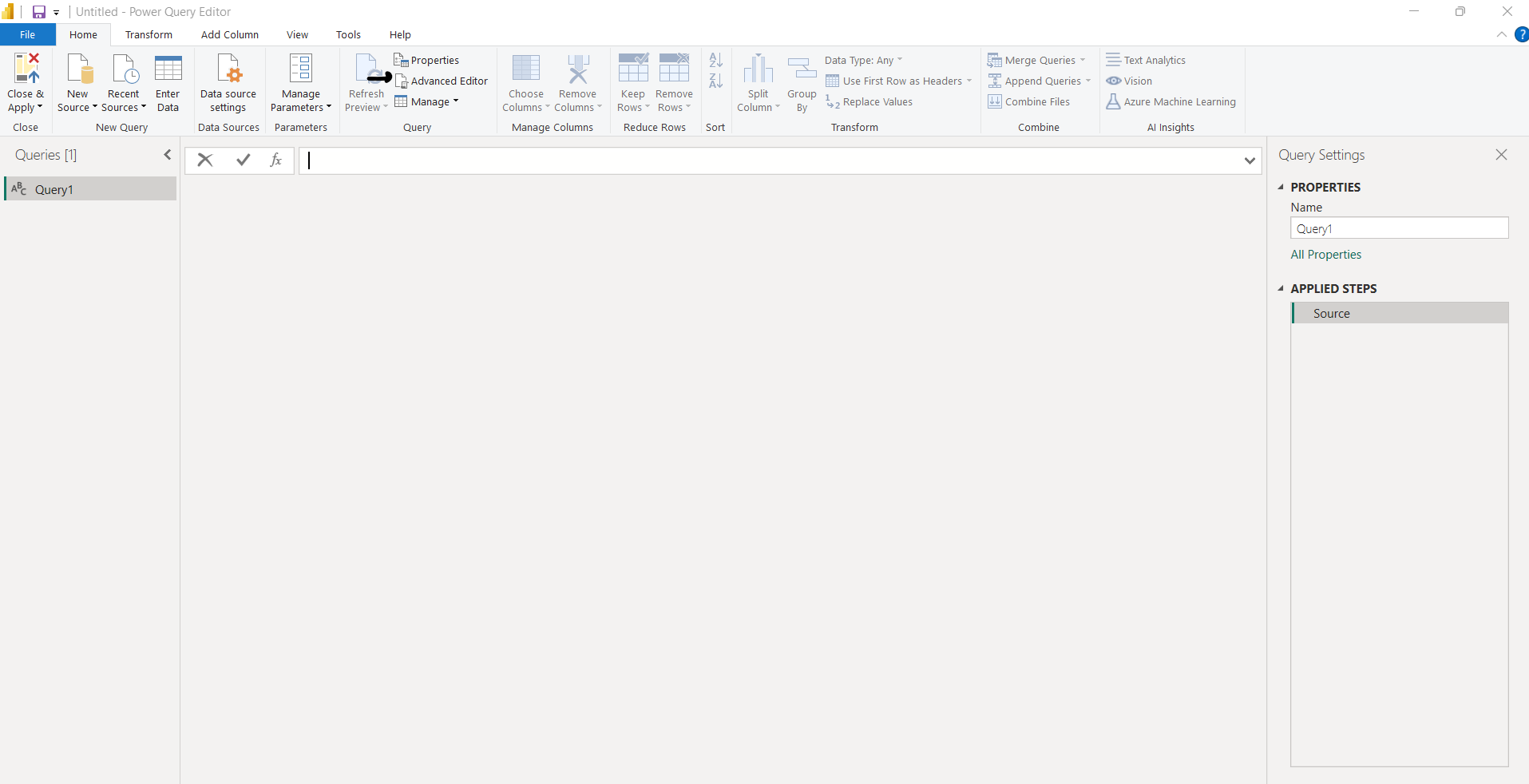Open the Manage query dropdown
Image resolution: width=1529 pixels, height=784 pixels.
427,101
